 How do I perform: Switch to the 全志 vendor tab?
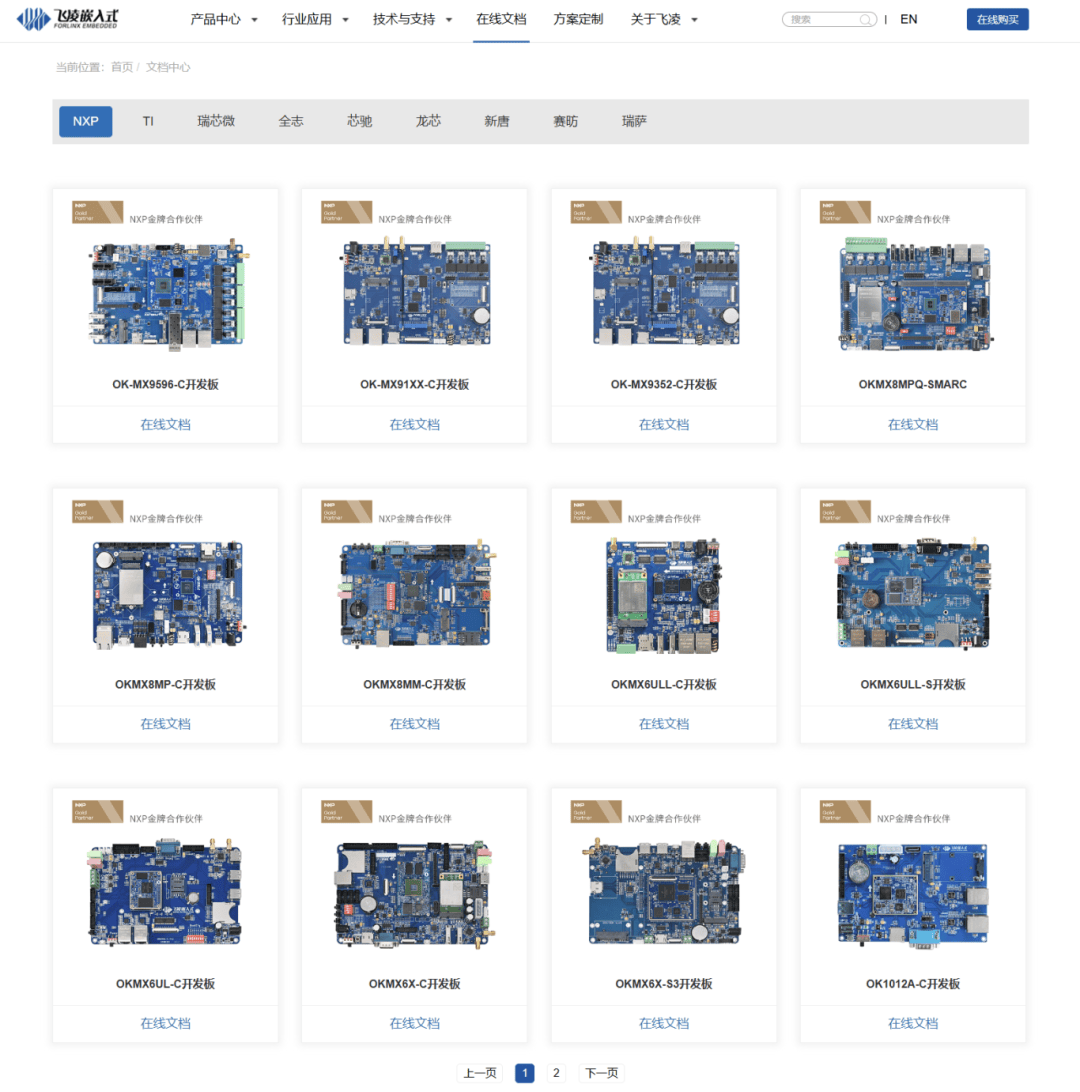tap(290, 121)
